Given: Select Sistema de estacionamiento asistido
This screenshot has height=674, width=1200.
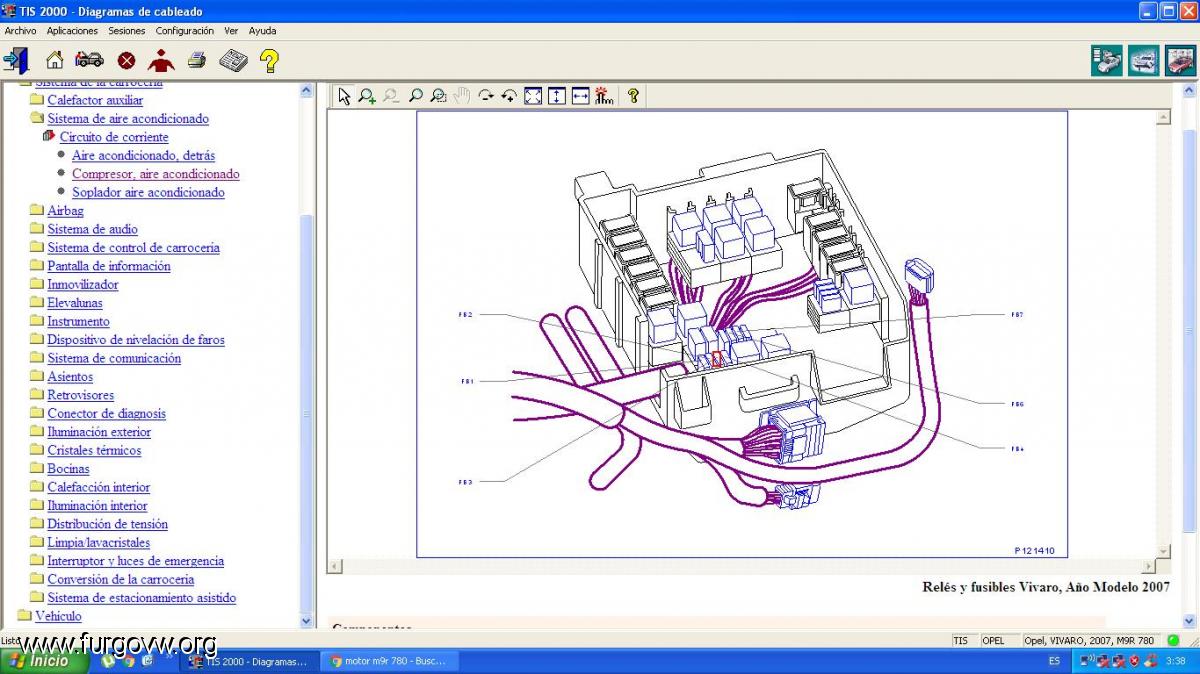Looking at the screenshot, I should pyautogui.click(x=141, y=598).
